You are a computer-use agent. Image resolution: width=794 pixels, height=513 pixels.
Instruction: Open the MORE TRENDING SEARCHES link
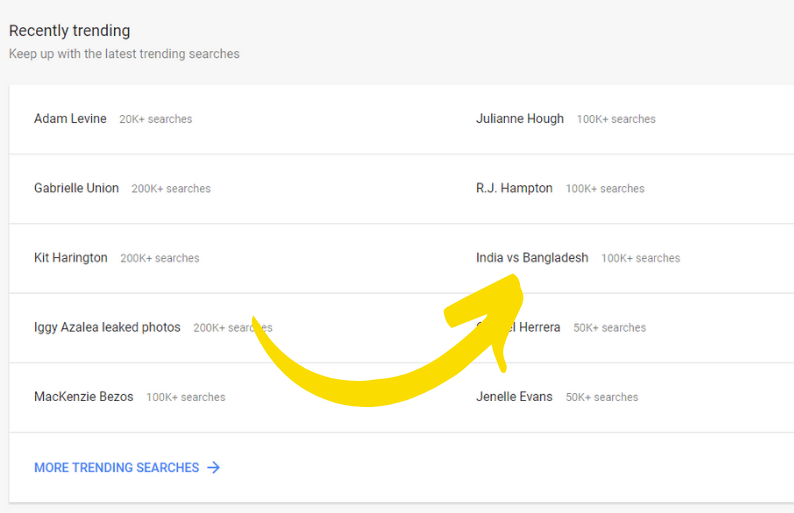pos(116,467)
